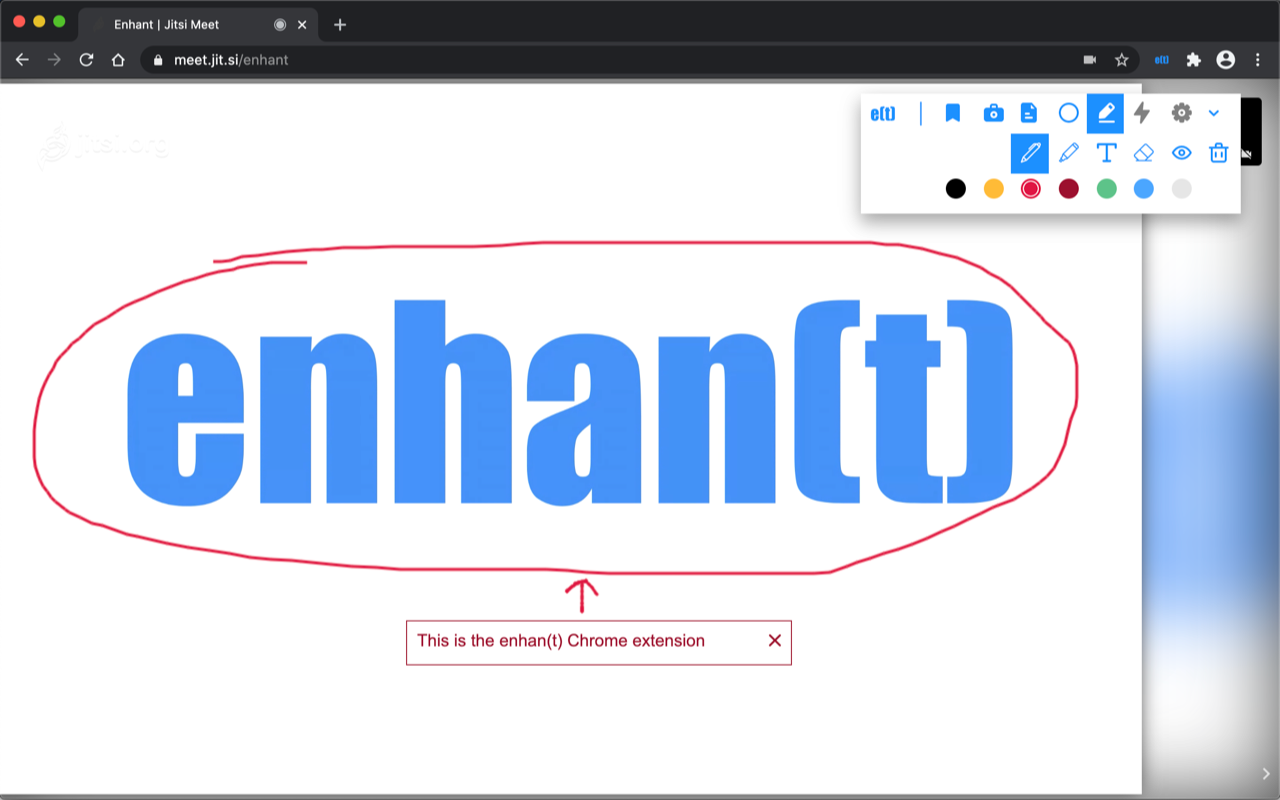Screen dimensions: 1280x800
Task: Click the meet.jit.si/enhant address bar
Action: point(640,60)
